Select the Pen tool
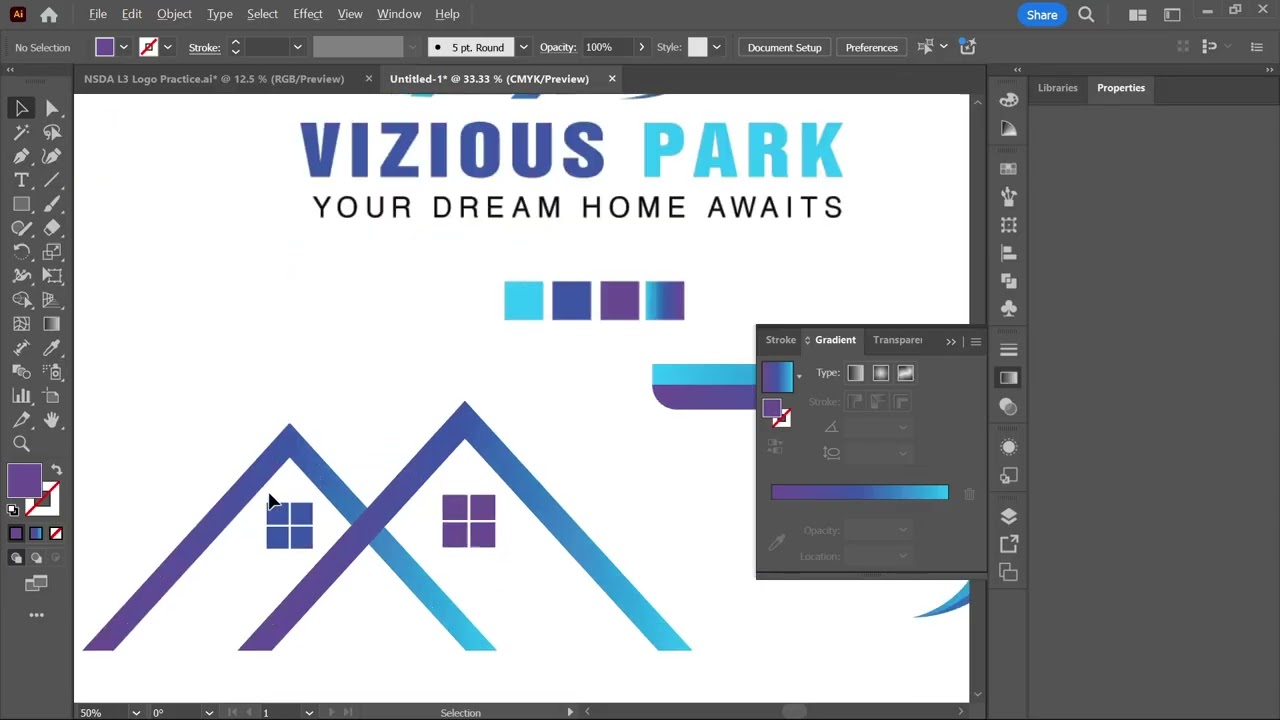 [x=21, y=156]
